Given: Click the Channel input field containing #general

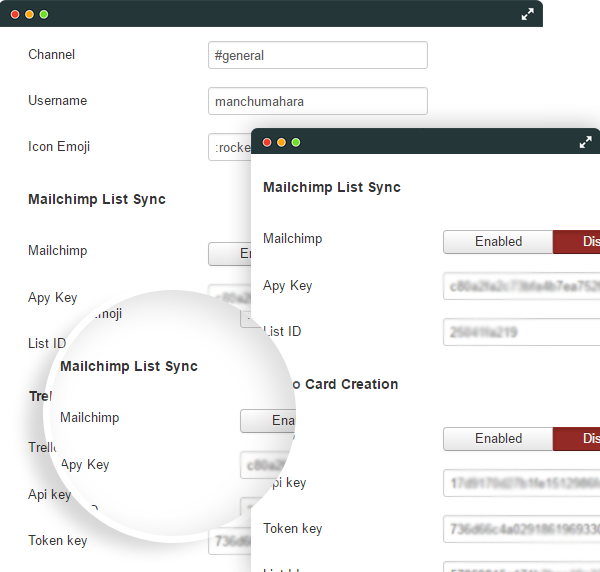Looking at the screenshot, I should tap(318, 55).
